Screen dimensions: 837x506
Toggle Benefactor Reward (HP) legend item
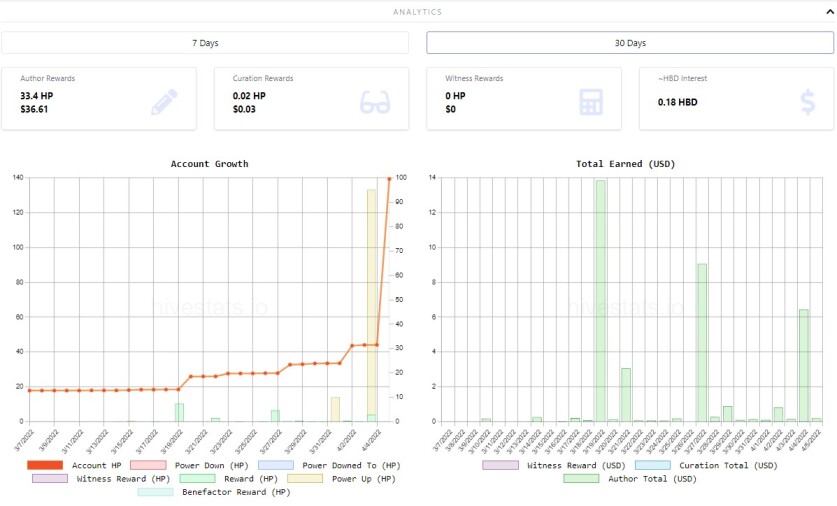pyautogui.click(x=214, y=492)
